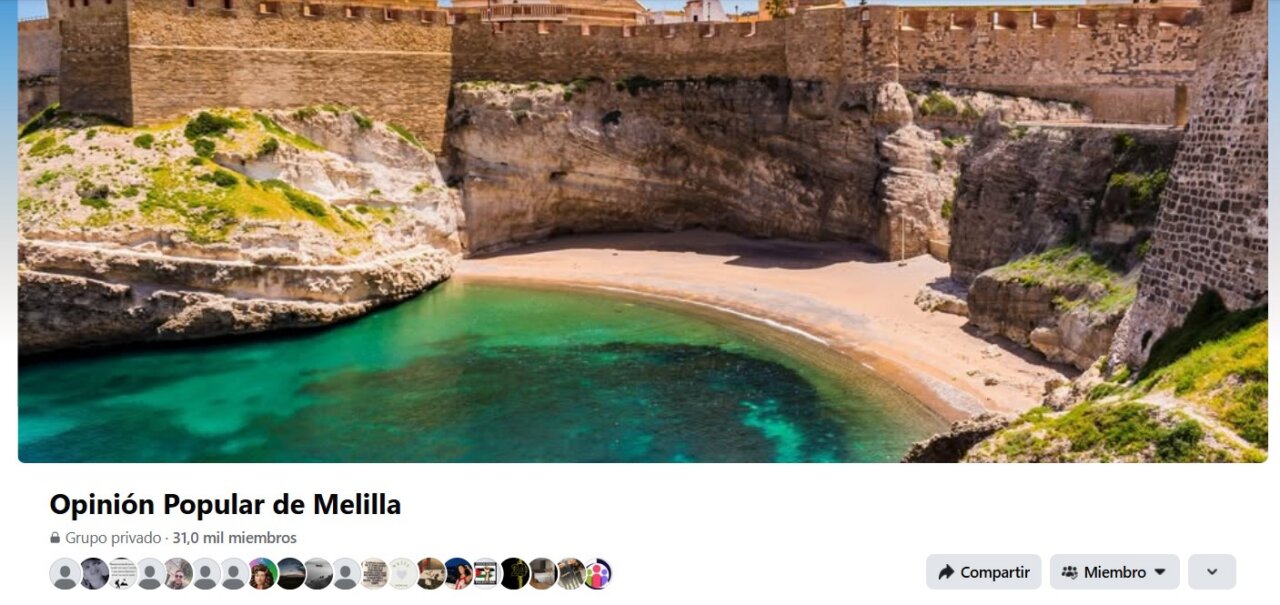This screenshot has height=605, width=1280.
Task: Click the arrow icon inside Compartir button
Action: pyautogui.click(x=946, y=572)
